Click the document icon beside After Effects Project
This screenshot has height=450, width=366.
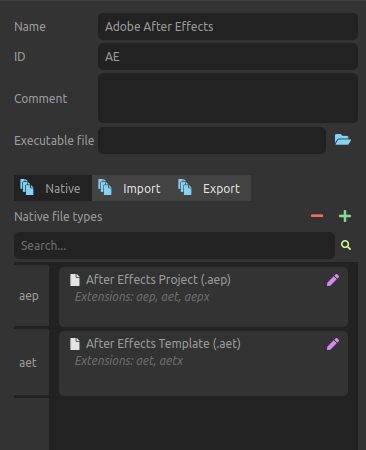point(75,280)
